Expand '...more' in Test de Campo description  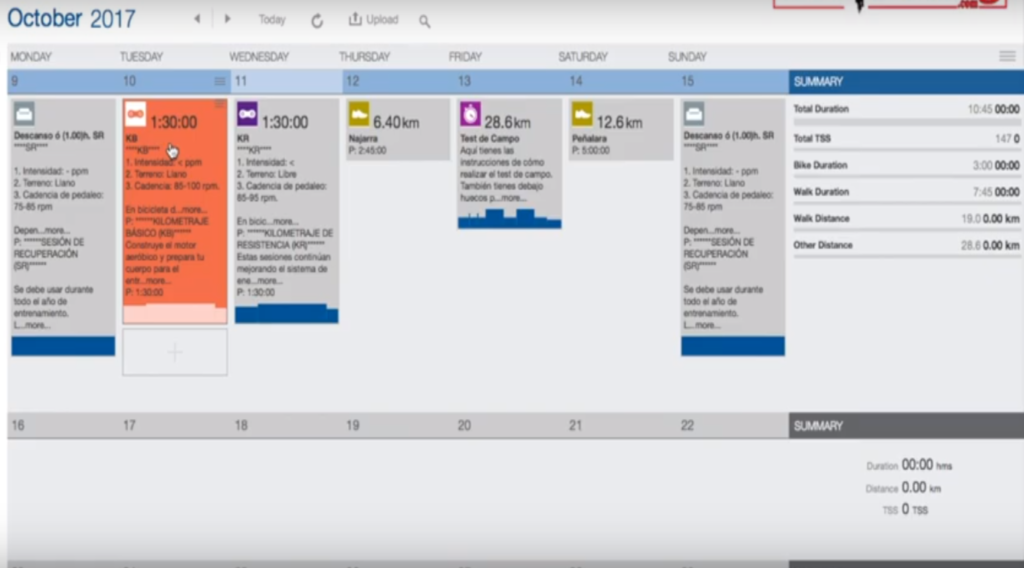coord(513,198)
